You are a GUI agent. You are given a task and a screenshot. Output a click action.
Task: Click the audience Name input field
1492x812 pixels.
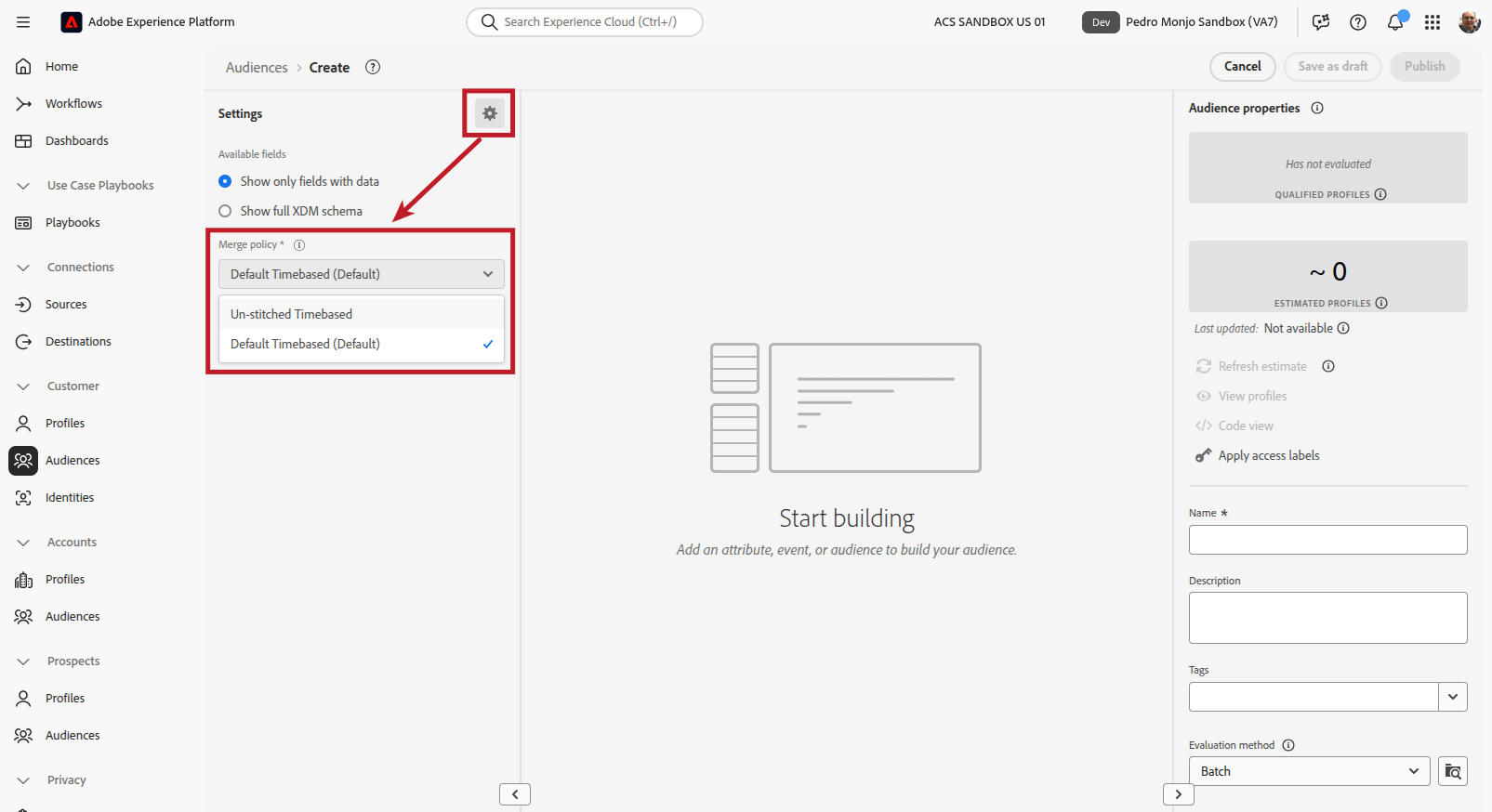coord(1327,540)
